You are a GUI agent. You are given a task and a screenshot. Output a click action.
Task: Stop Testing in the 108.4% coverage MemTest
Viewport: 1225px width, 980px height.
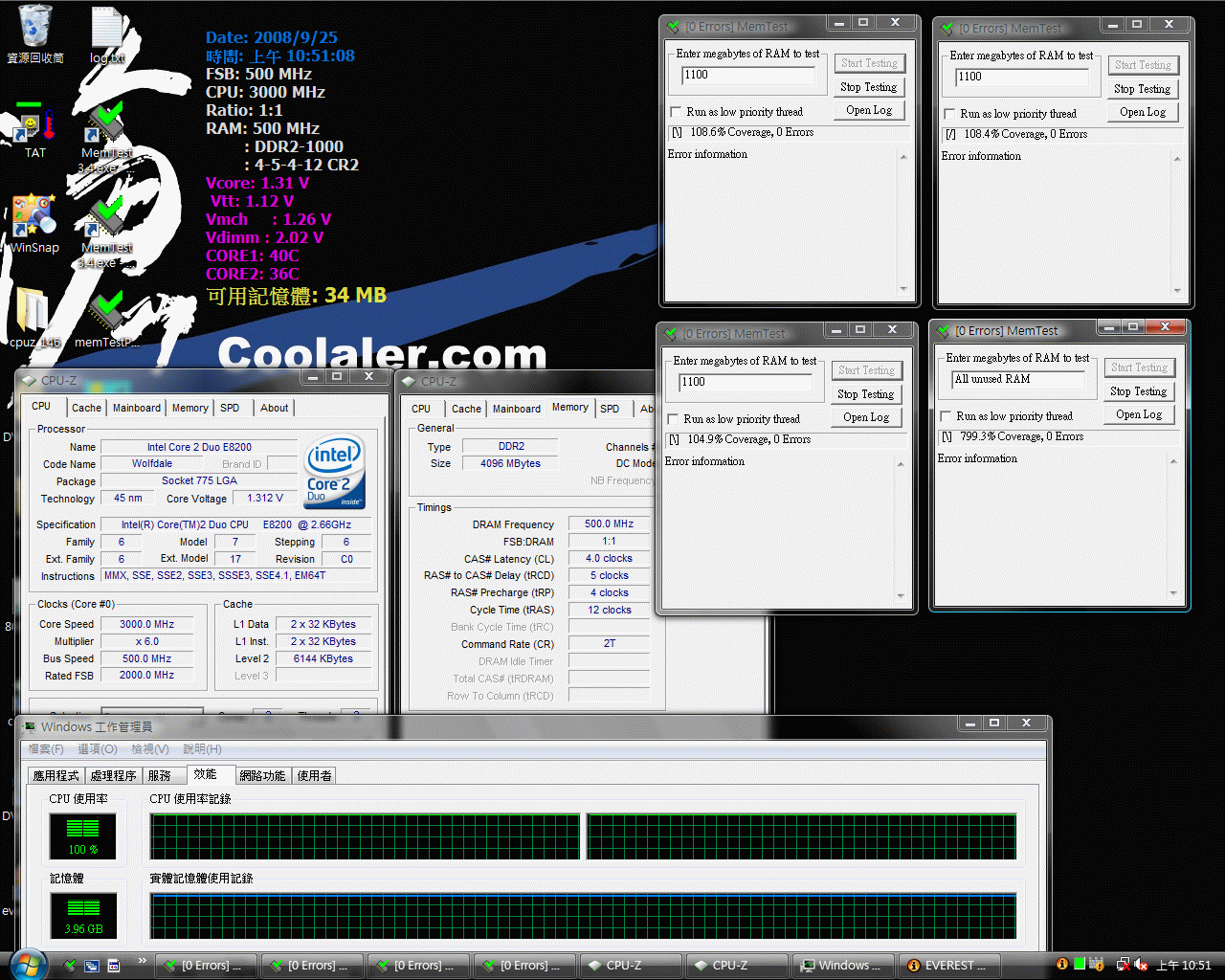1143,89
